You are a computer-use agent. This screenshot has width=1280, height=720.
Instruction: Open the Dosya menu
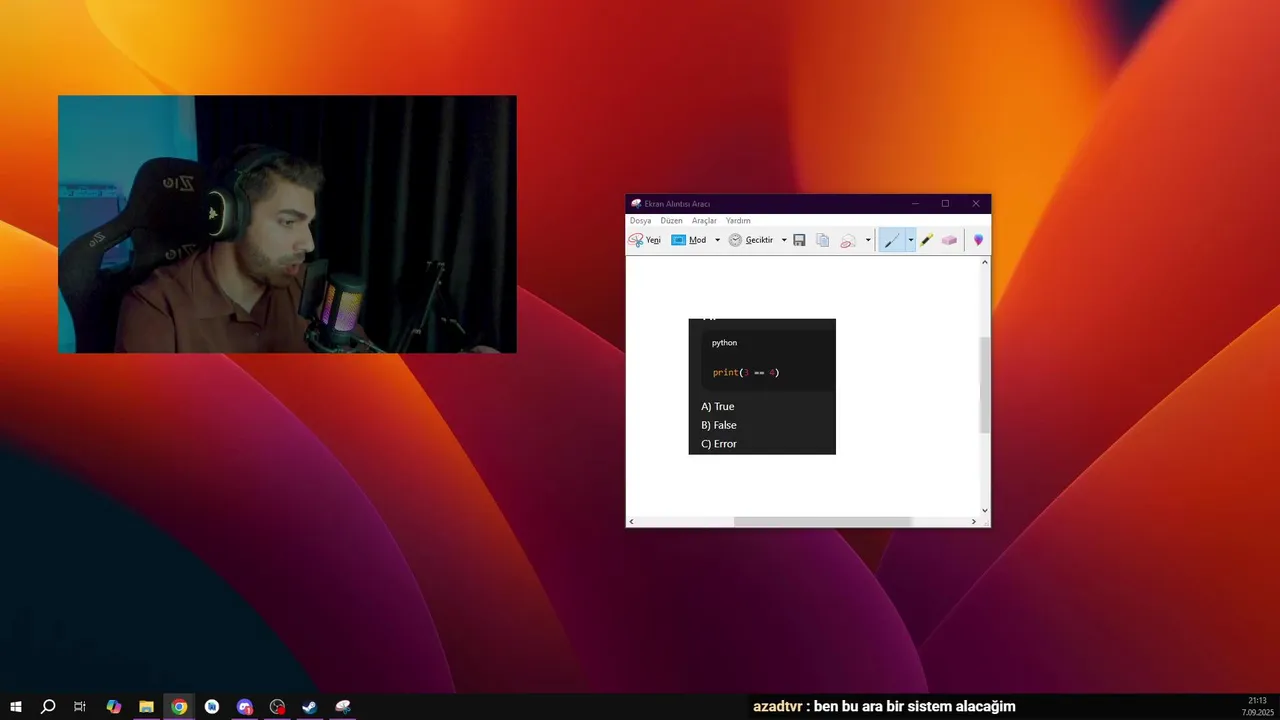click(640, 220)
